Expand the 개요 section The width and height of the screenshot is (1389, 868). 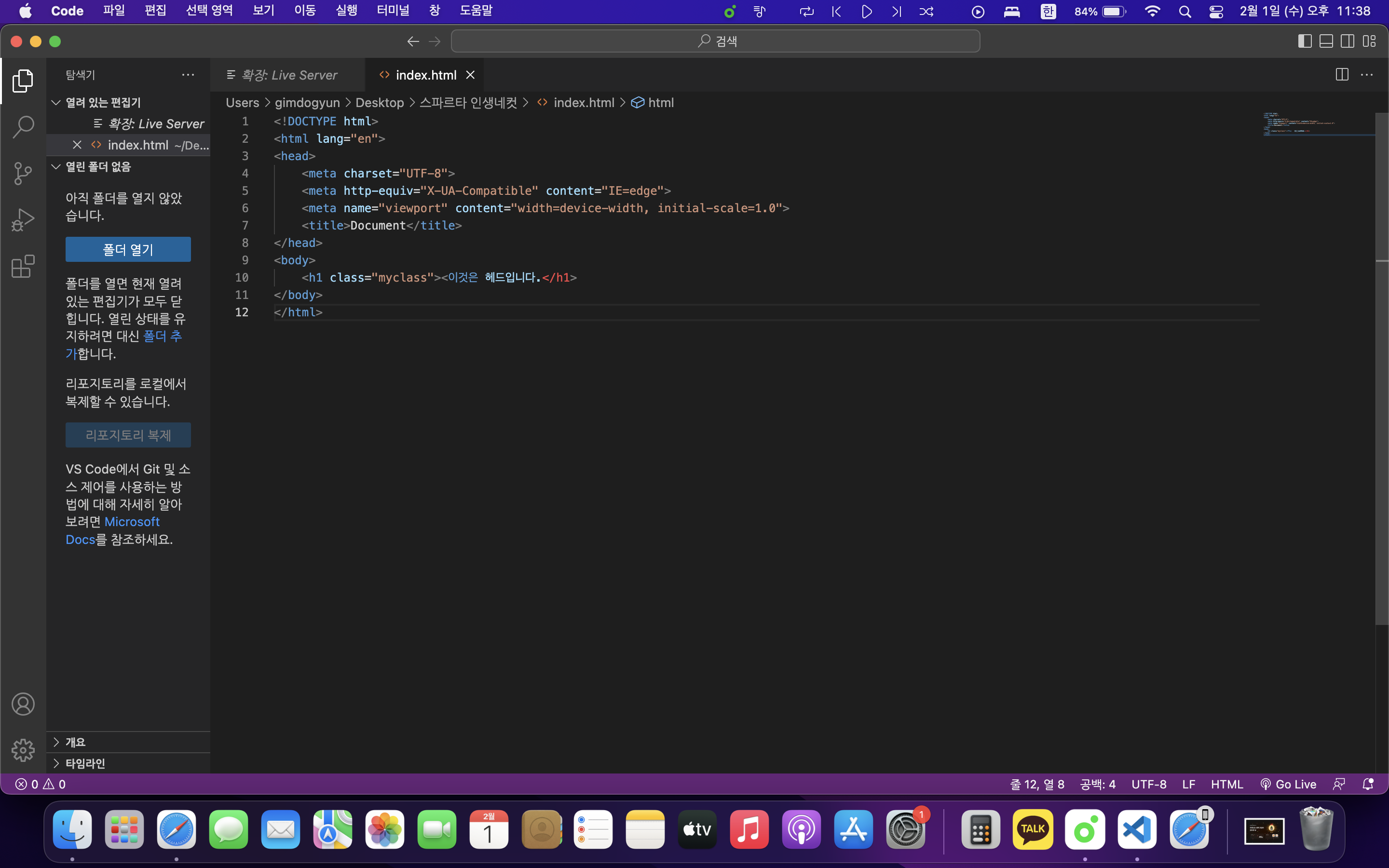tap(128, 742)
